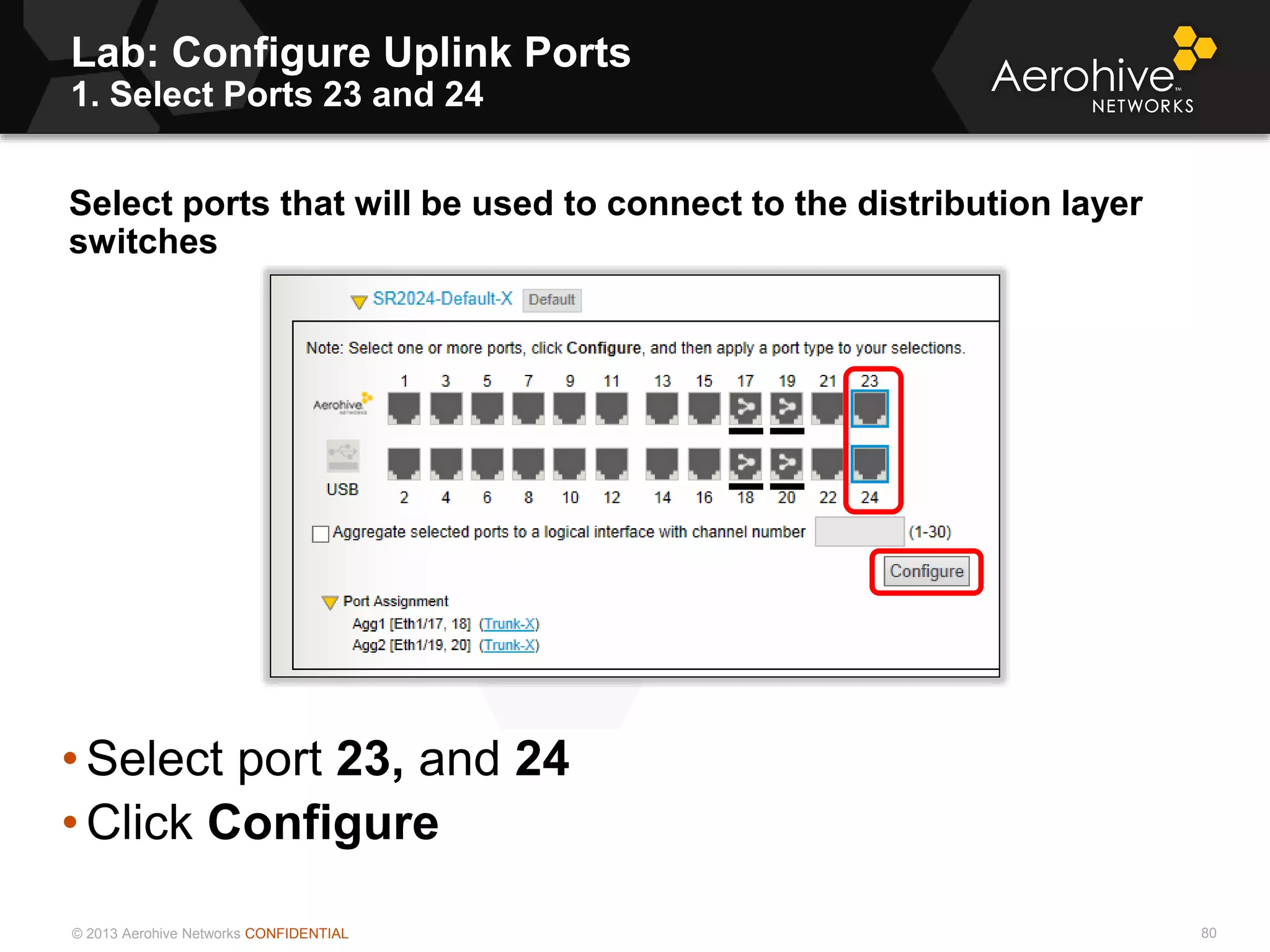The height and width of the screenshot is (952, 1270).
Task: Select port 6 icon
Action: 487,464
